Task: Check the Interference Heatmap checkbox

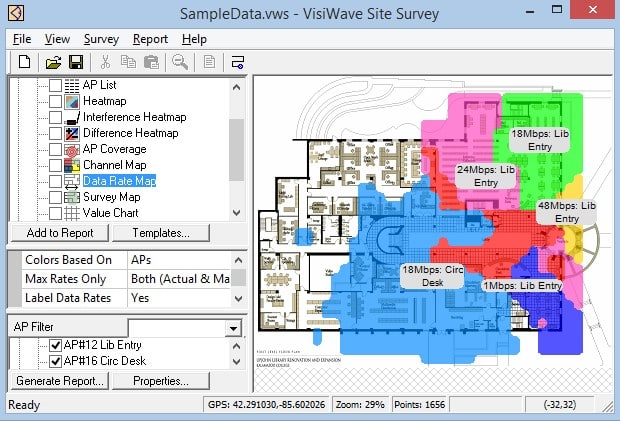Action: click(x=55, y=117)
